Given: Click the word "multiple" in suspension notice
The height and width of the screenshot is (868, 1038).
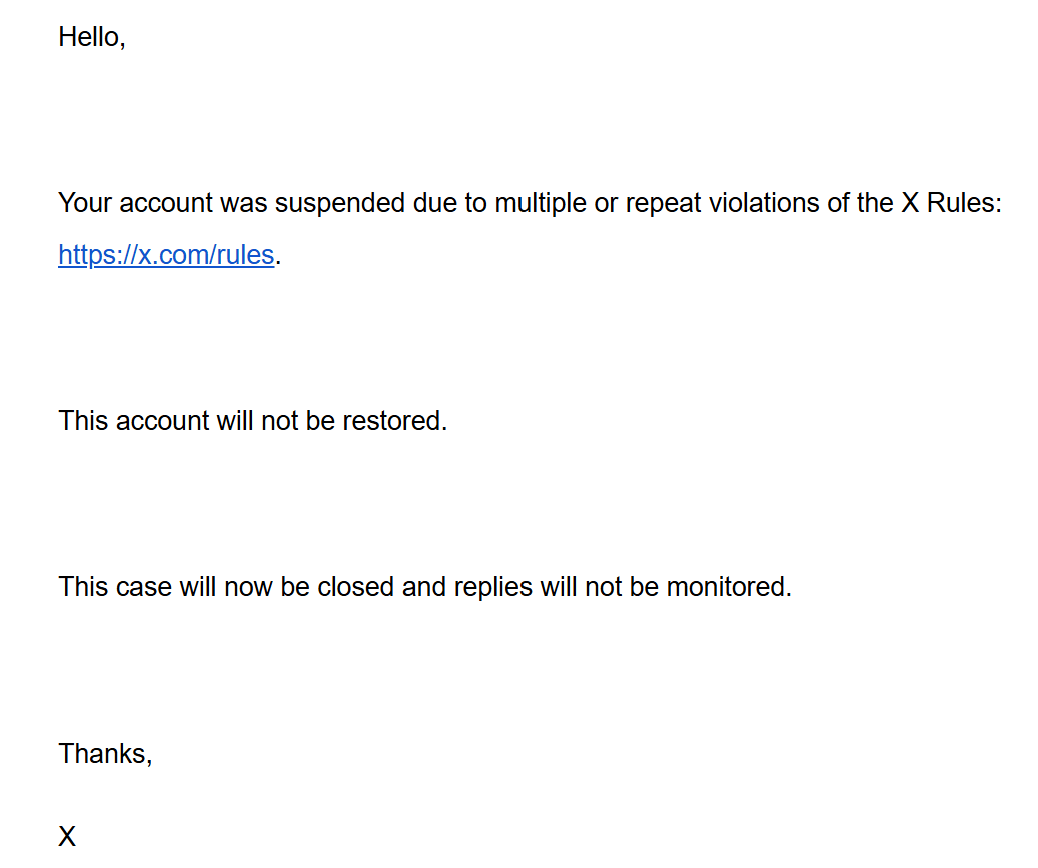Looking at the screenshot, I should pyautogui.click(x=541, y=203).
